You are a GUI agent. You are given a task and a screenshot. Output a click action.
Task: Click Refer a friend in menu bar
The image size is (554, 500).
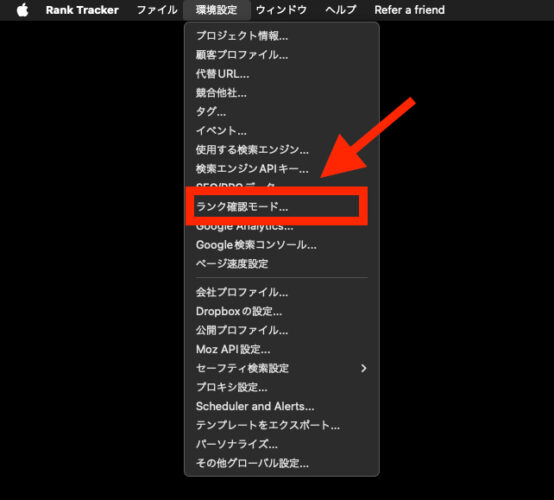pos(409,10)
